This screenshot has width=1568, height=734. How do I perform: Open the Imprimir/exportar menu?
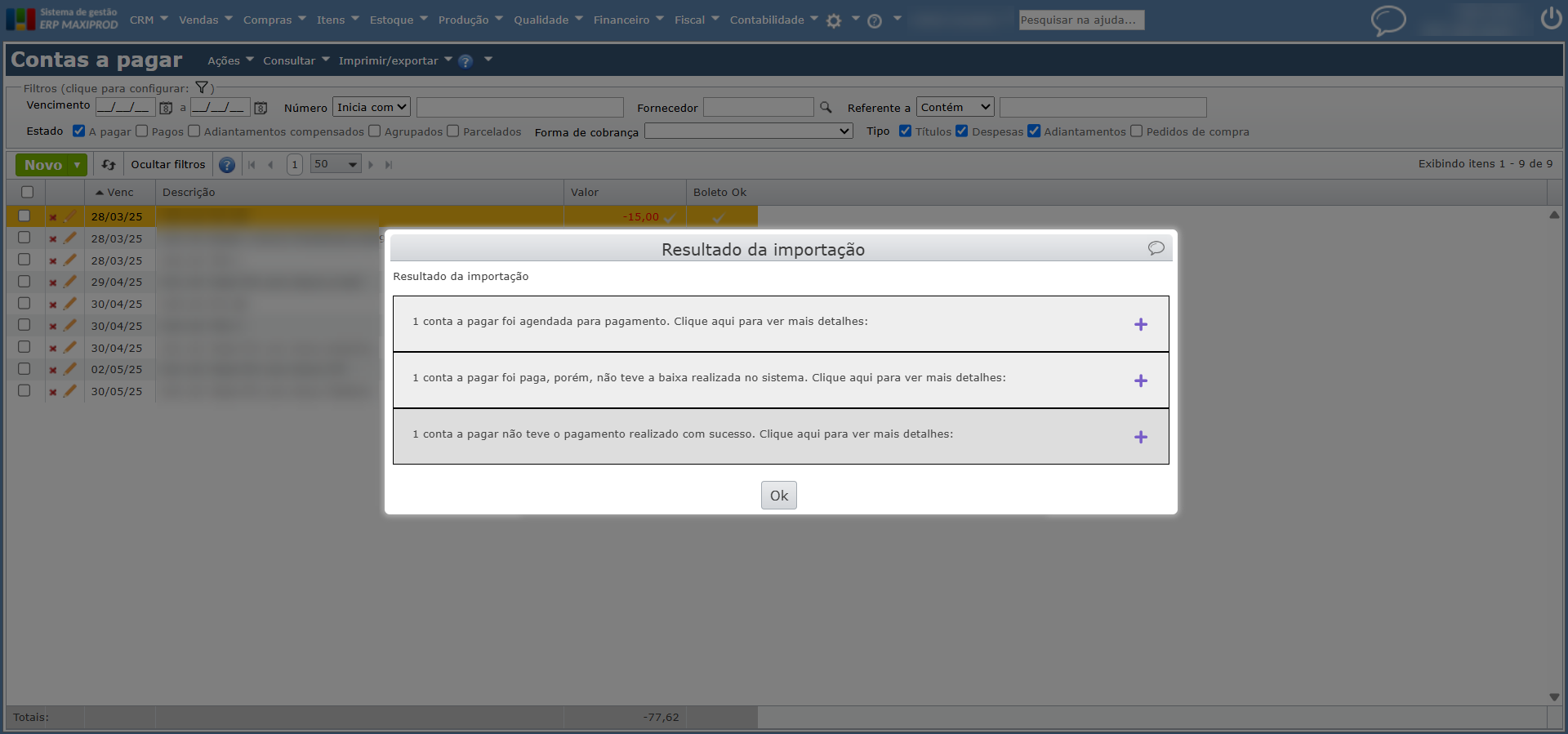[395, 60]
